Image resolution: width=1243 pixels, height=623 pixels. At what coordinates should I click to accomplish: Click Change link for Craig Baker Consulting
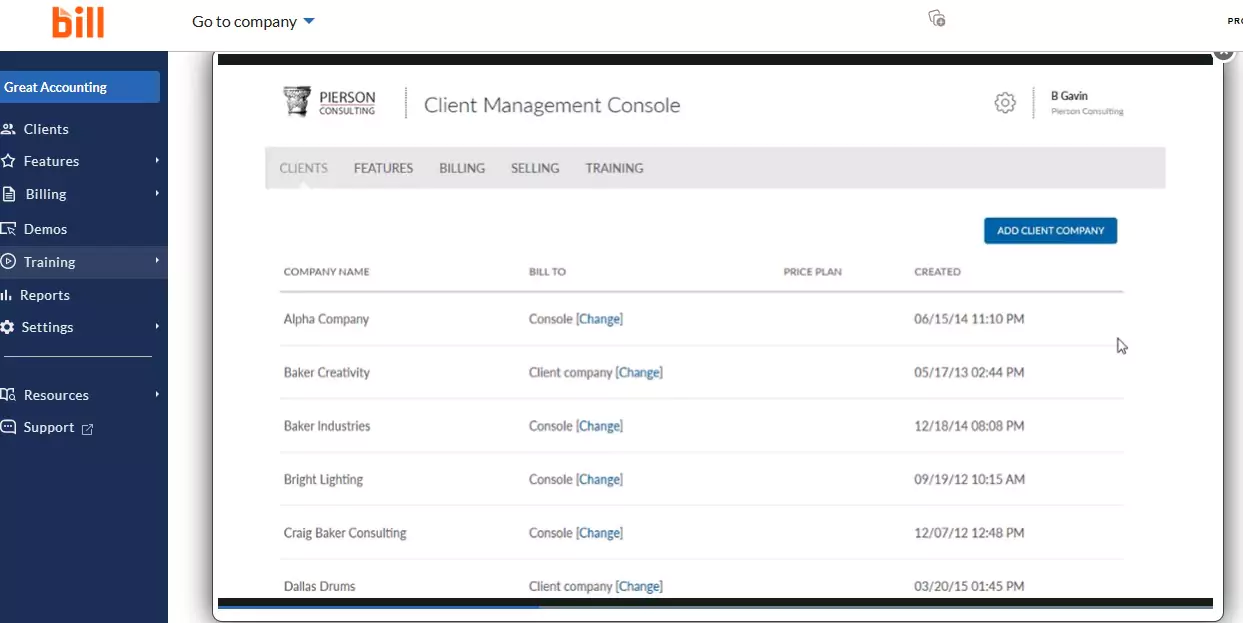[x=599, y=533]
